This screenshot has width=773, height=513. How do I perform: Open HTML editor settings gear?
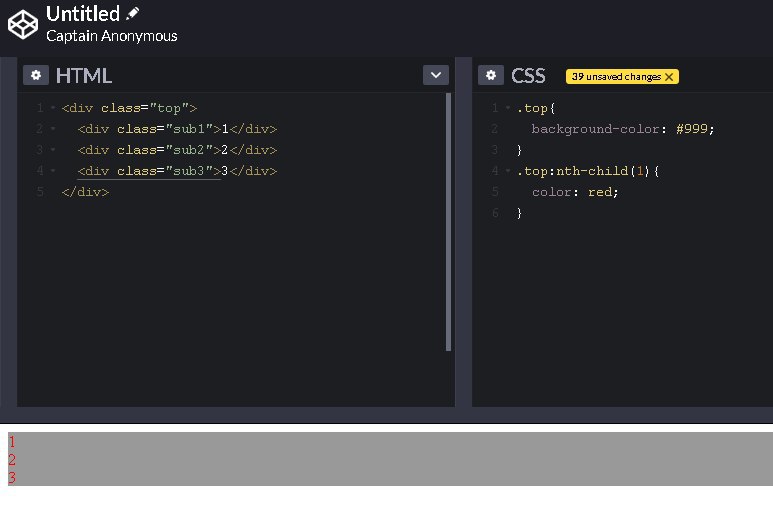click(35, 75)
